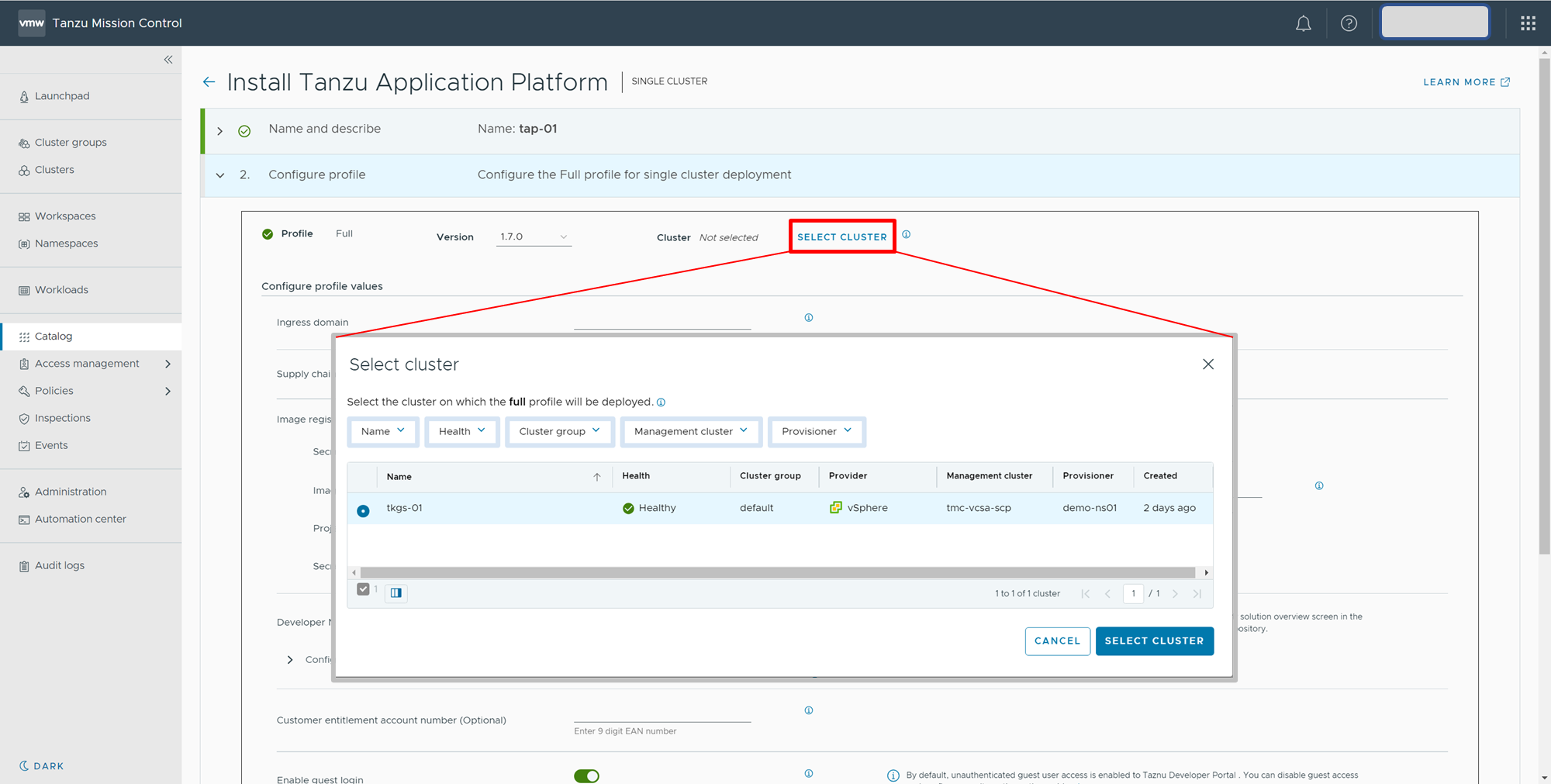Close the Select cluster dialog

[x=1207, y=364]
